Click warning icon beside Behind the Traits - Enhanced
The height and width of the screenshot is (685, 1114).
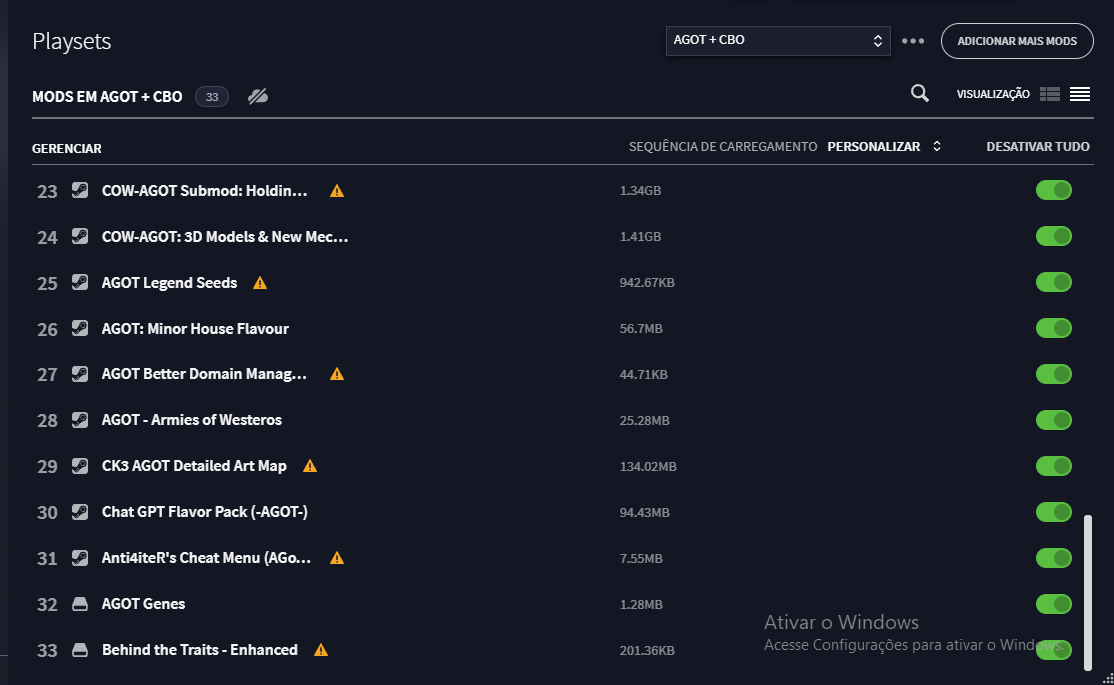point(321,650)
